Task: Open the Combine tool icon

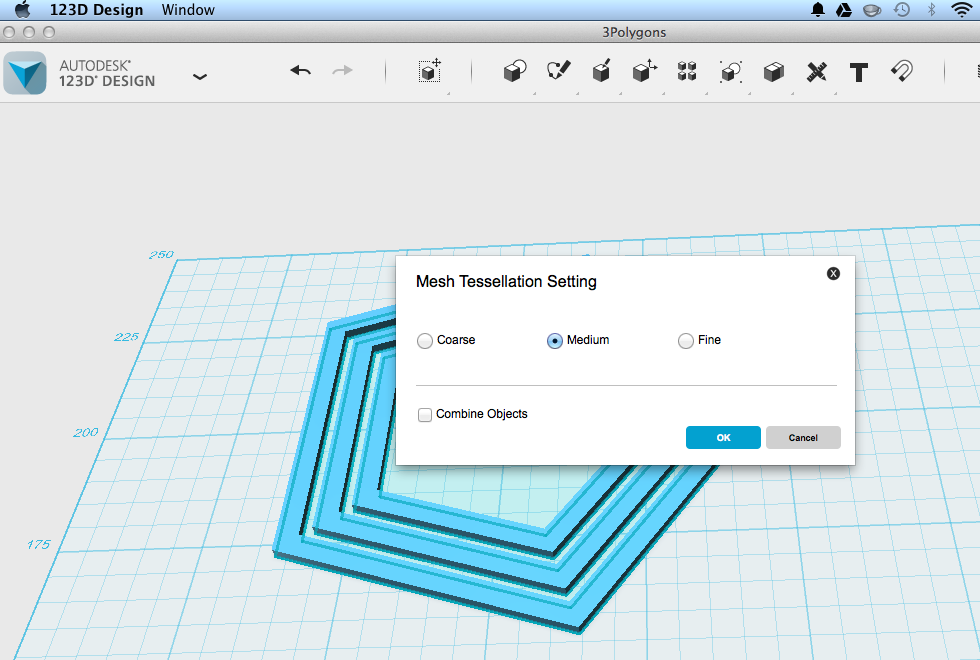Action: pyautogui.click(x=774, y=72)
